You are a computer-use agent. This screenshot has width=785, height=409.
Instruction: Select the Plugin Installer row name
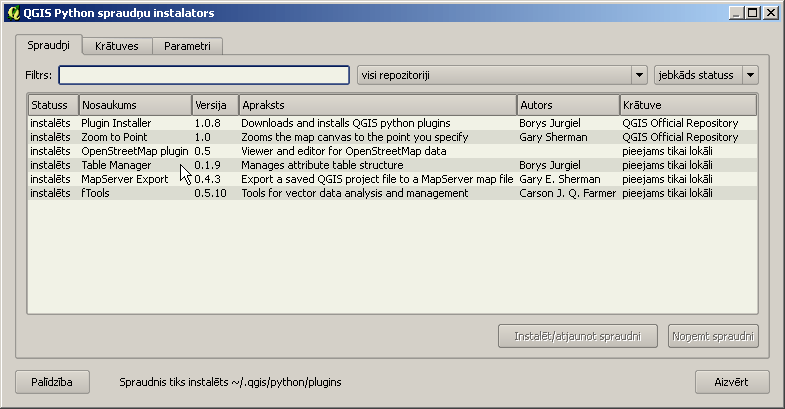116,123
